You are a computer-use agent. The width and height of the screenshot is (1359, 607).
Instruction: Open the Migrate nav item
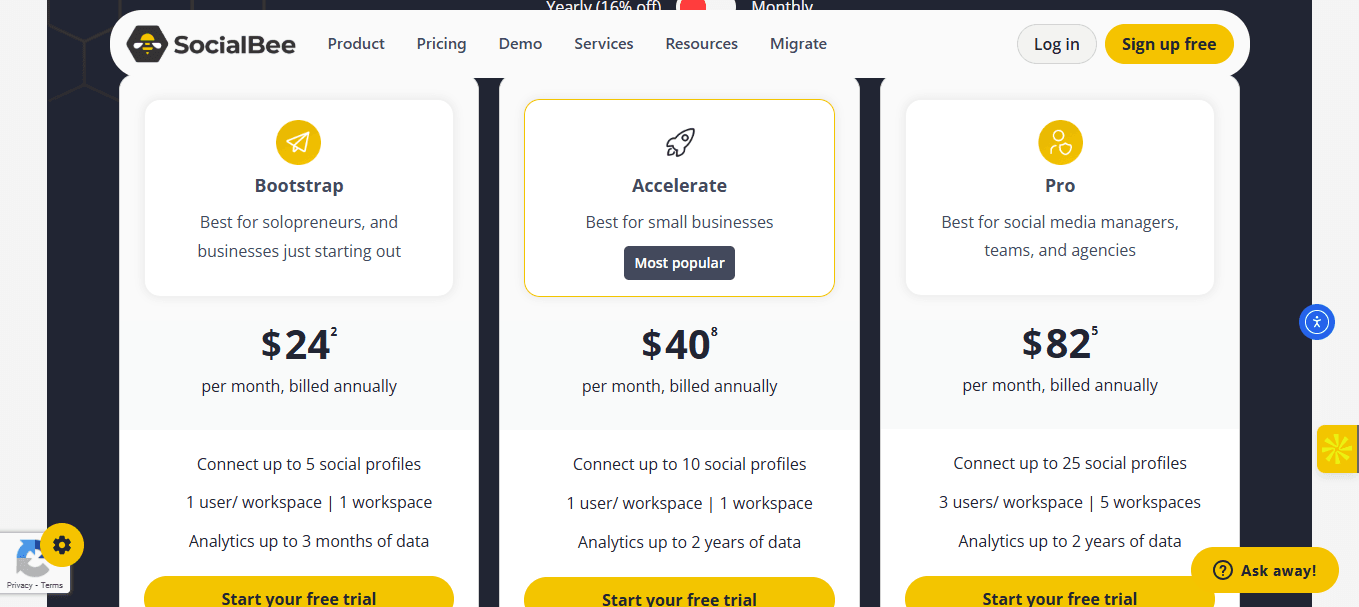tap(798, 44)
